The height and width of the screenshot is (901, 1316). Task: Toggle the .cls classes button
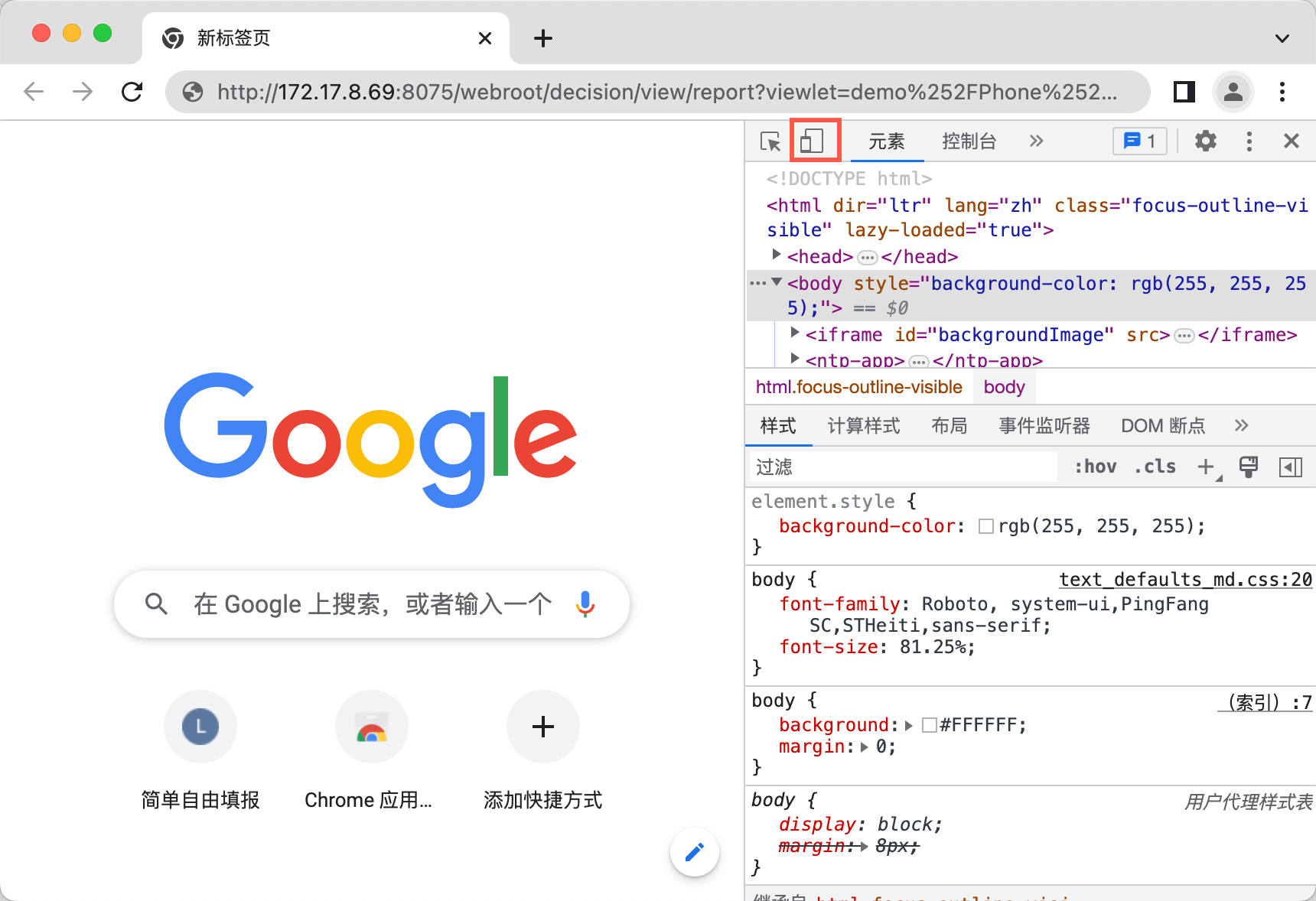(x=1155, y=467)
